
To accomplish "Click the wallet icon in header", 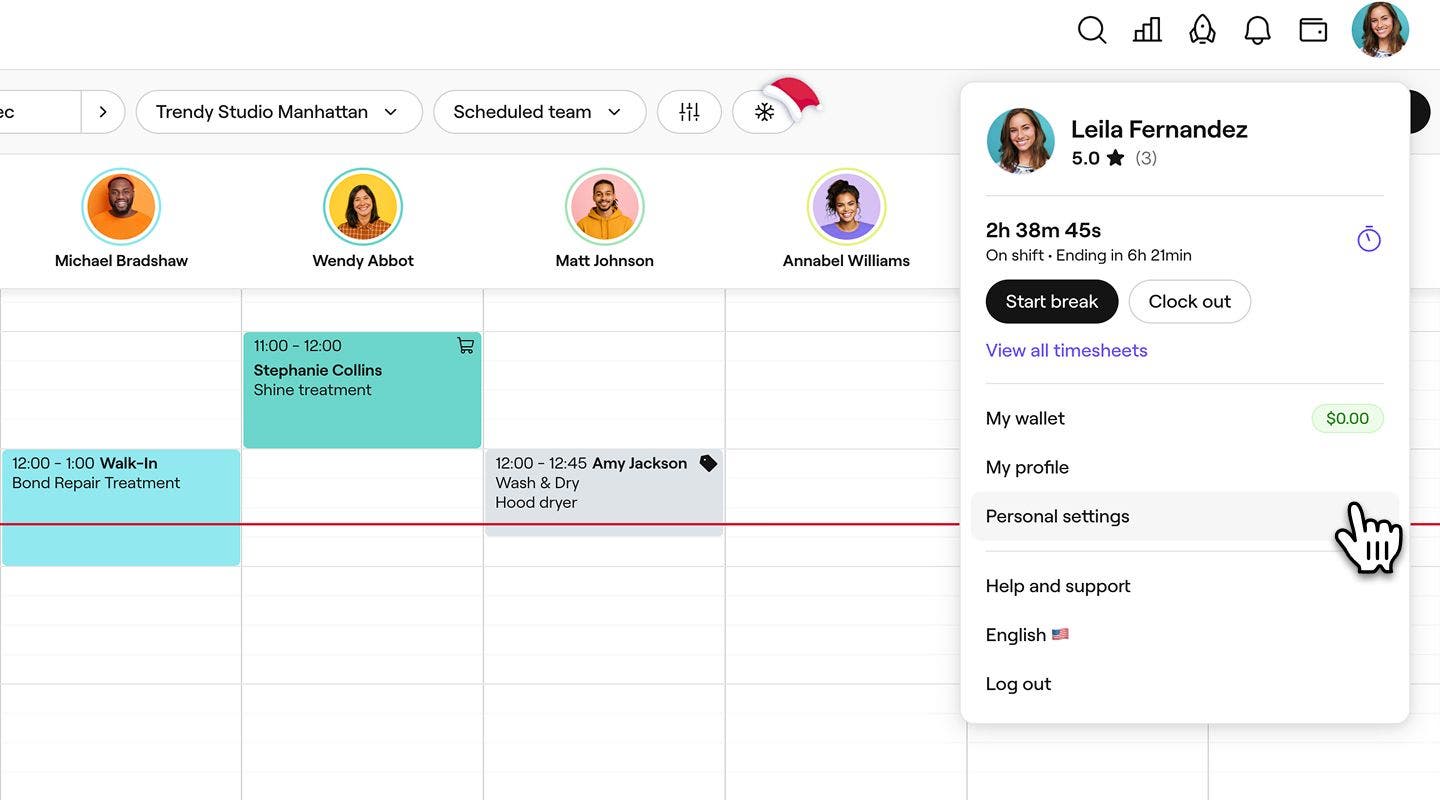I will pos(1313,30).
